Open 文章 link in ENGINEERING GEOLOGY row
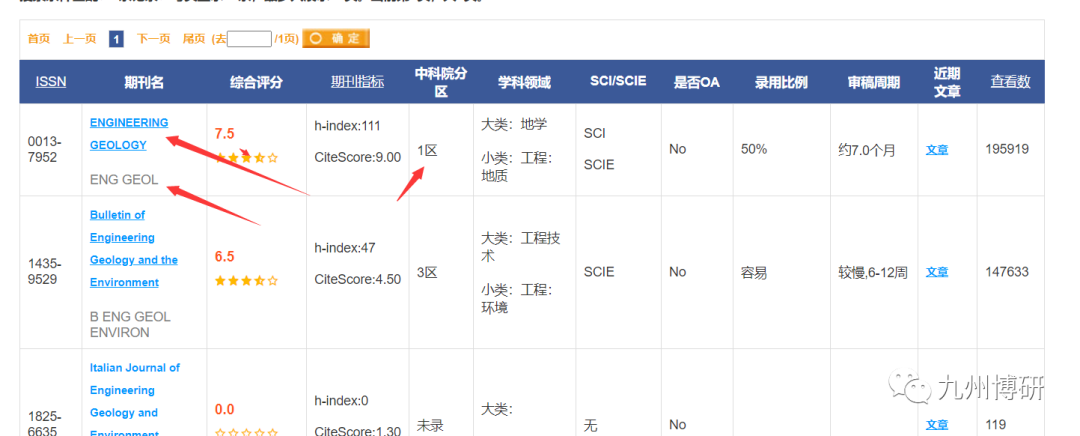This screenshot has height=436, width=1080. pyautogui.click(x=937, y=149)
